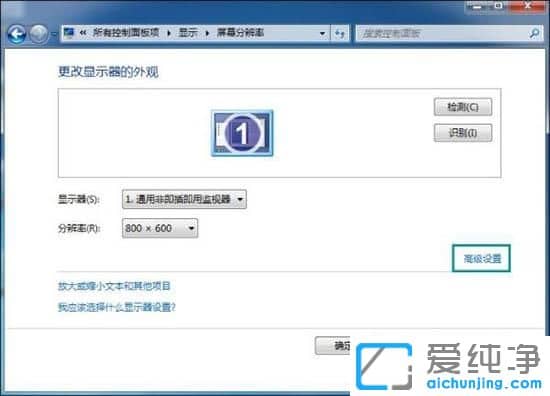Viewport: 550px width, 396px height.
Task: Expand arrow after 显示 breadcrumb
Action: pyautogui.click(x=207, y=33)
